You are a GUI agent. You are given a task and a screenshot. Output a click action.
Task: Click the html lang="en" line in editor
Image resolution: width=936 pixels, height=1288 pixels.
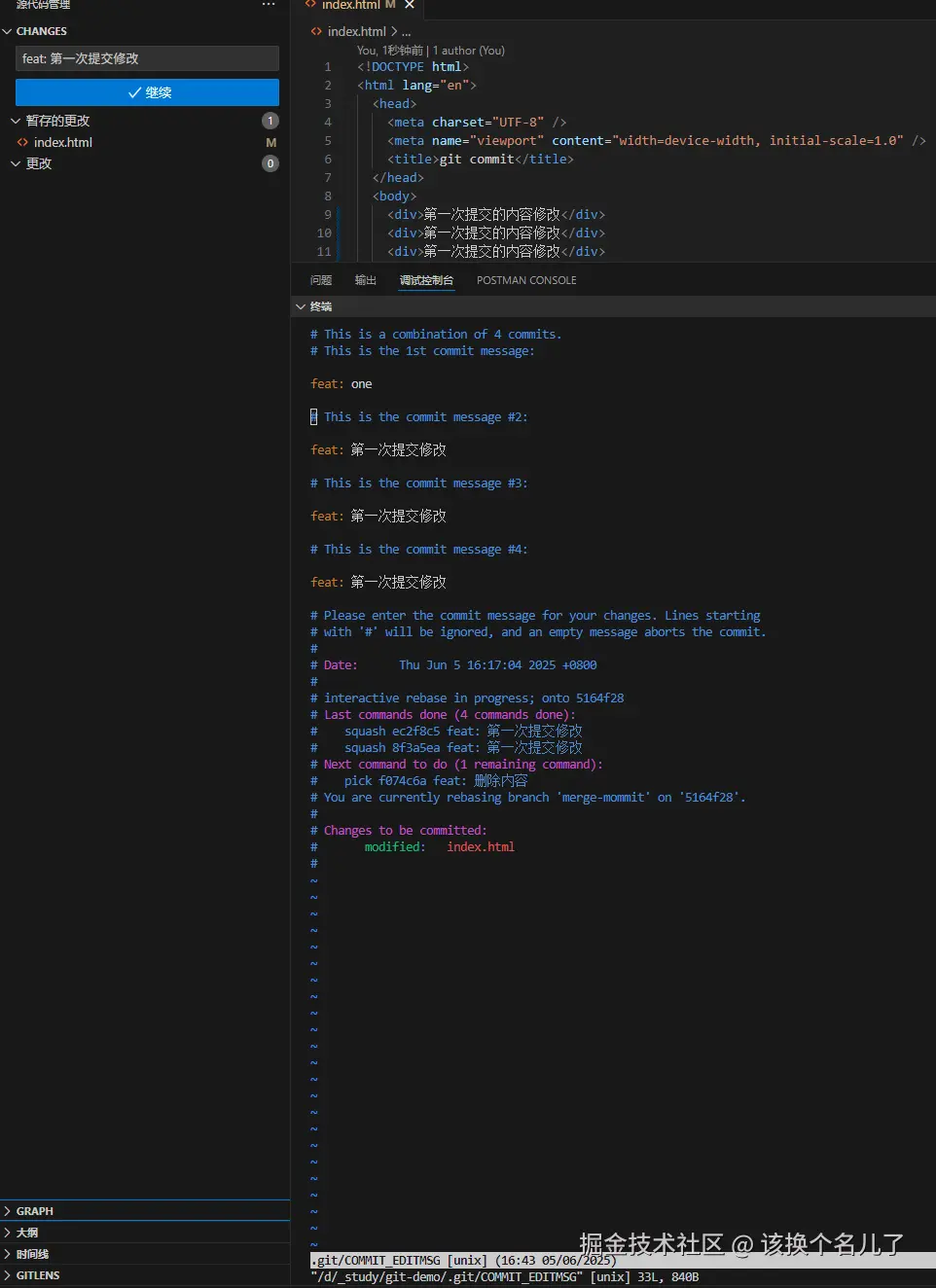pyautogui.click(x=416, y=86)
